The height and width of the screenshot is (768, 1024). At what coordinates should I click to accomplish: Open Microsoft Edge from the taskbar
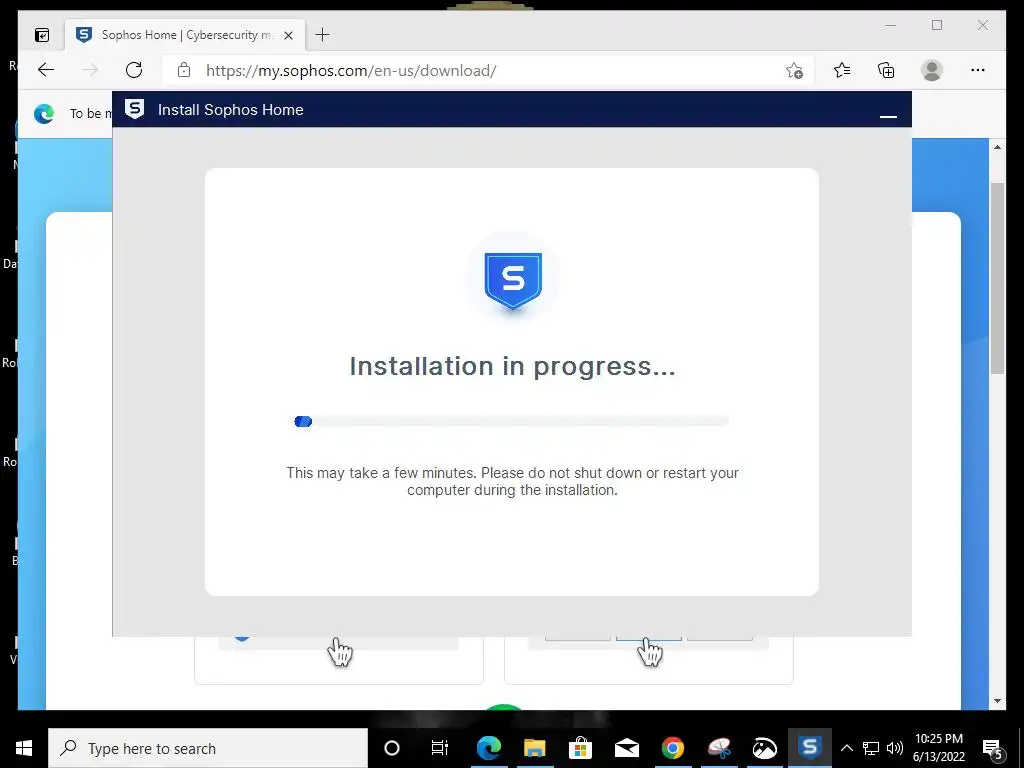(x=488, y=748)
